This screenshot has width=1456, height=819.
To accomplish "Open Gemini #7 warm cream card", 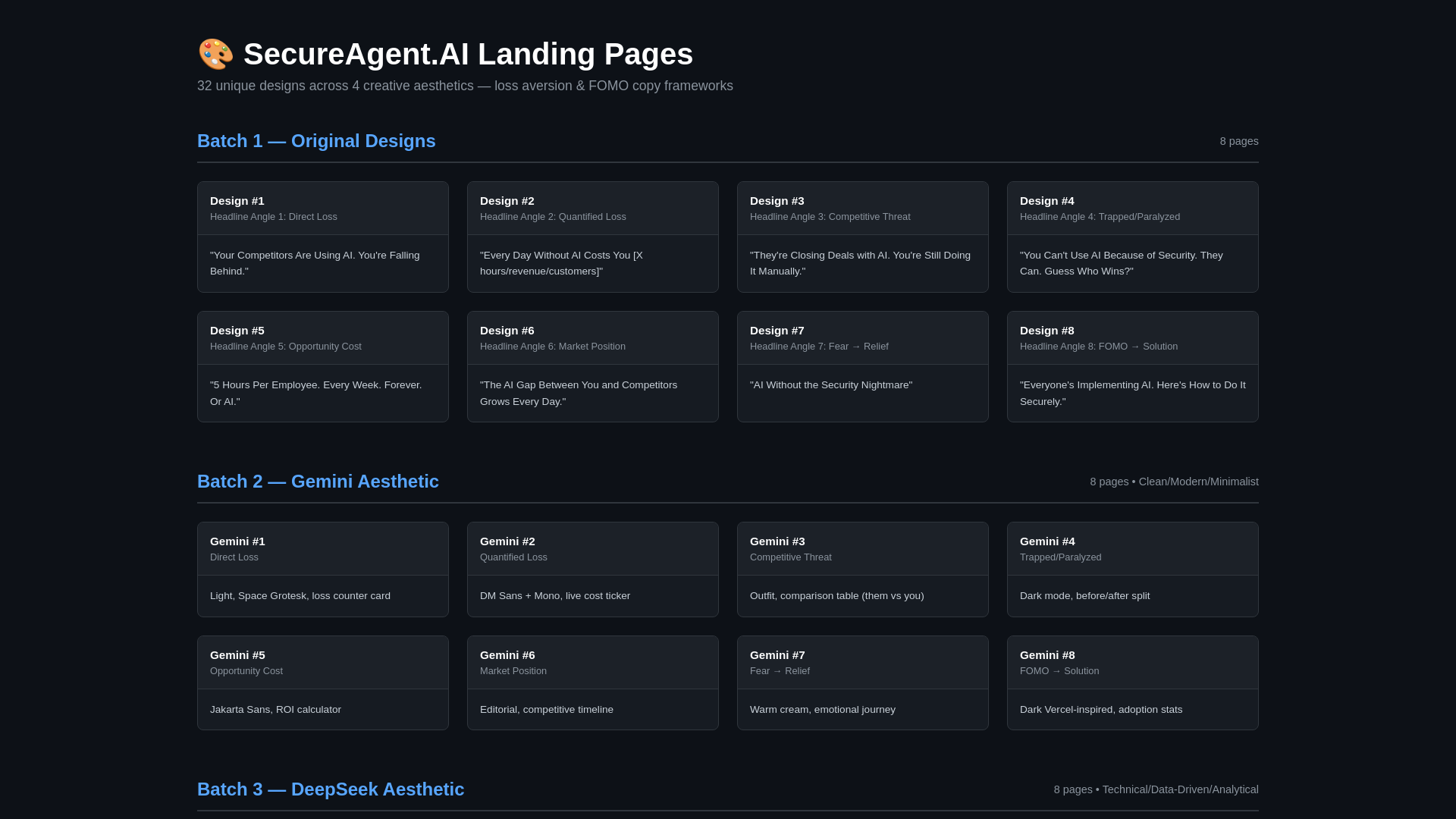I will pyautogui.click(x=862, y=682).
